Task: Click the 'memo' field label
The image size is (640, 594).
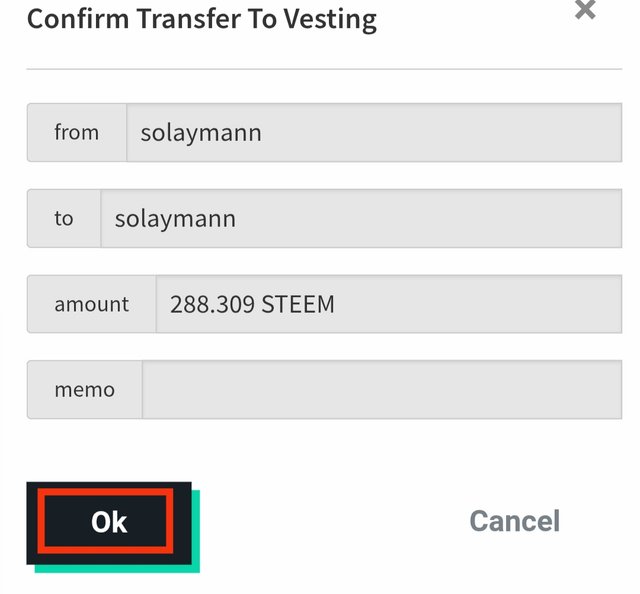Action: click(85, 390)
